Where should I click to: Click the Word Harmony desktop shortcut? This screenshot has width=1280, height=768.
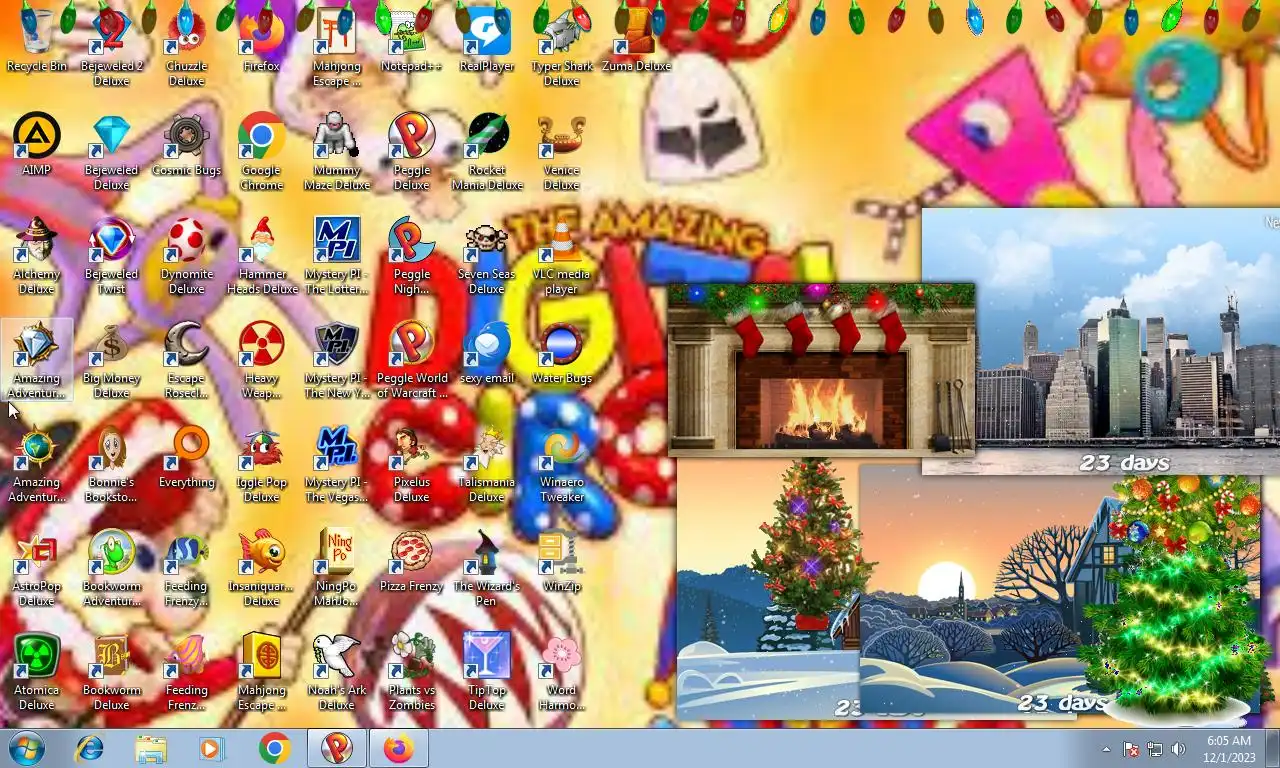click(561, 672)
